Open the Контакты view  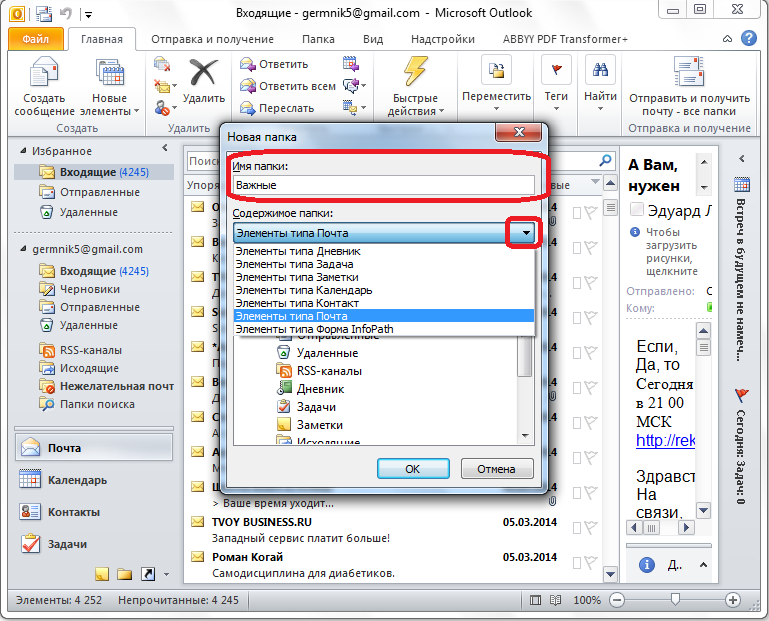coord(93,512)
